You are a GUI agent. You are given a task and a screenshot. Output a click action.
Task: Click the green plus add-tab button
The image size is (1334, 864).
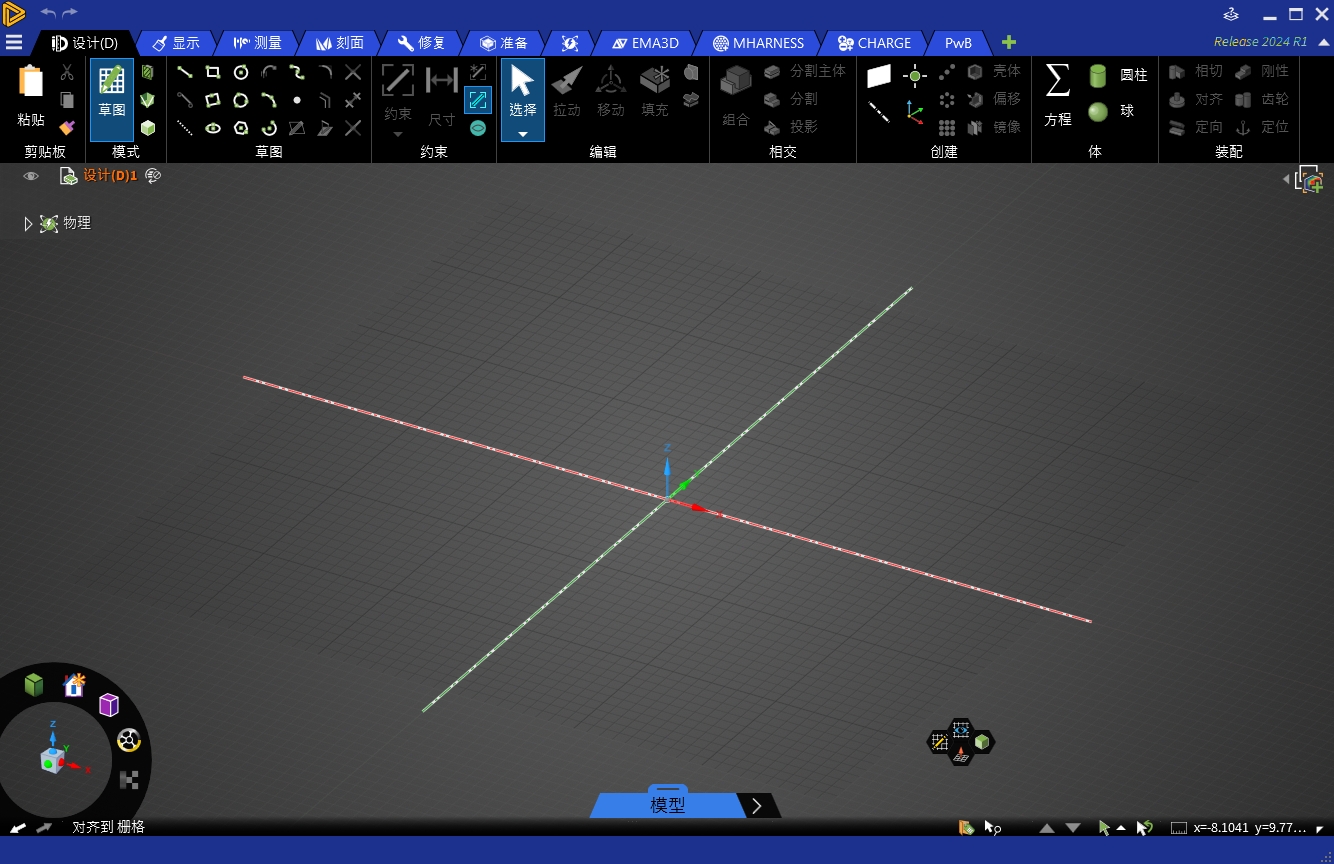point(1009,42)
